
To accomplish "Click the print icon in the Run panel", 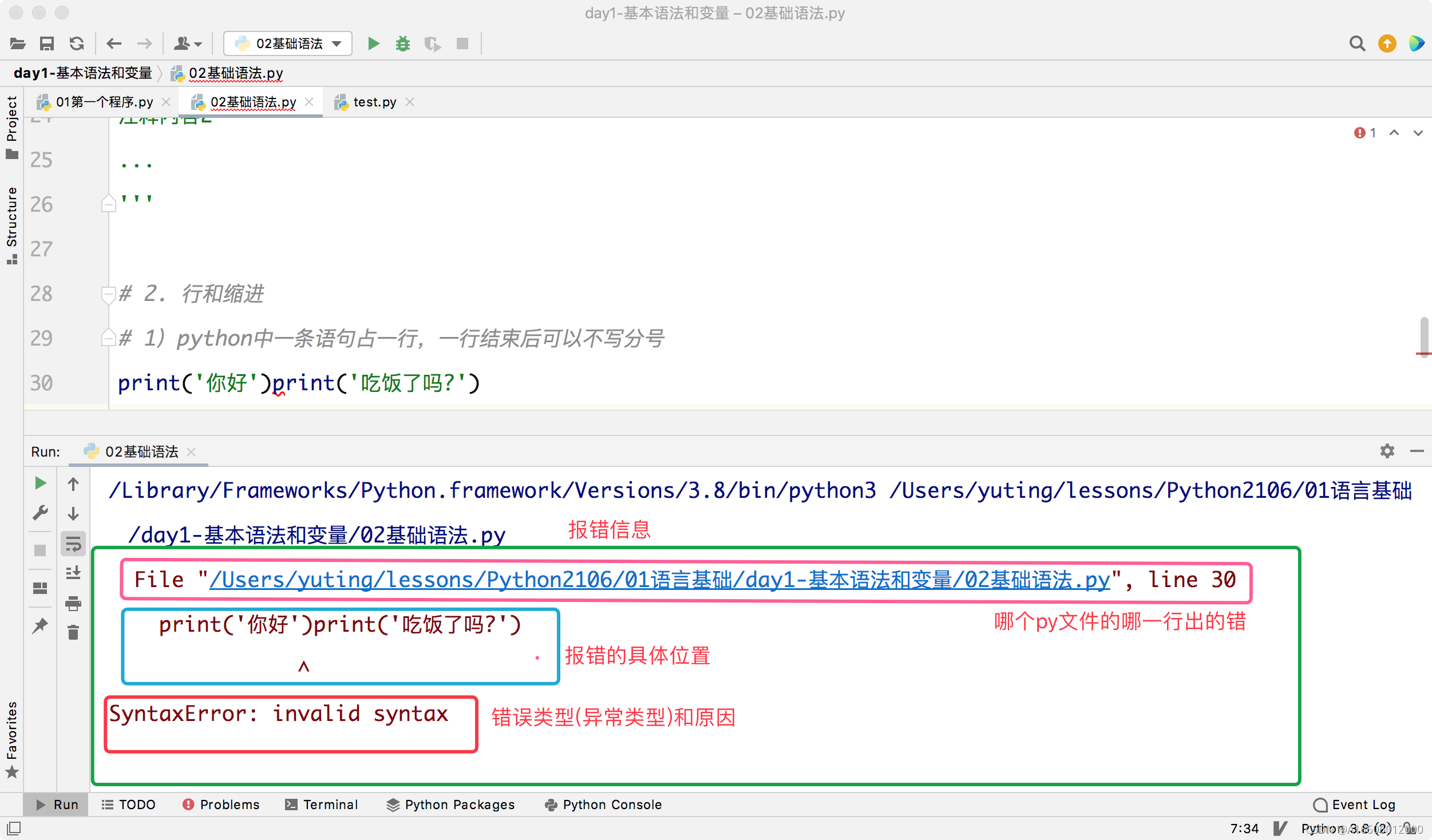I will pyautogui.click(x=73, y=603).
